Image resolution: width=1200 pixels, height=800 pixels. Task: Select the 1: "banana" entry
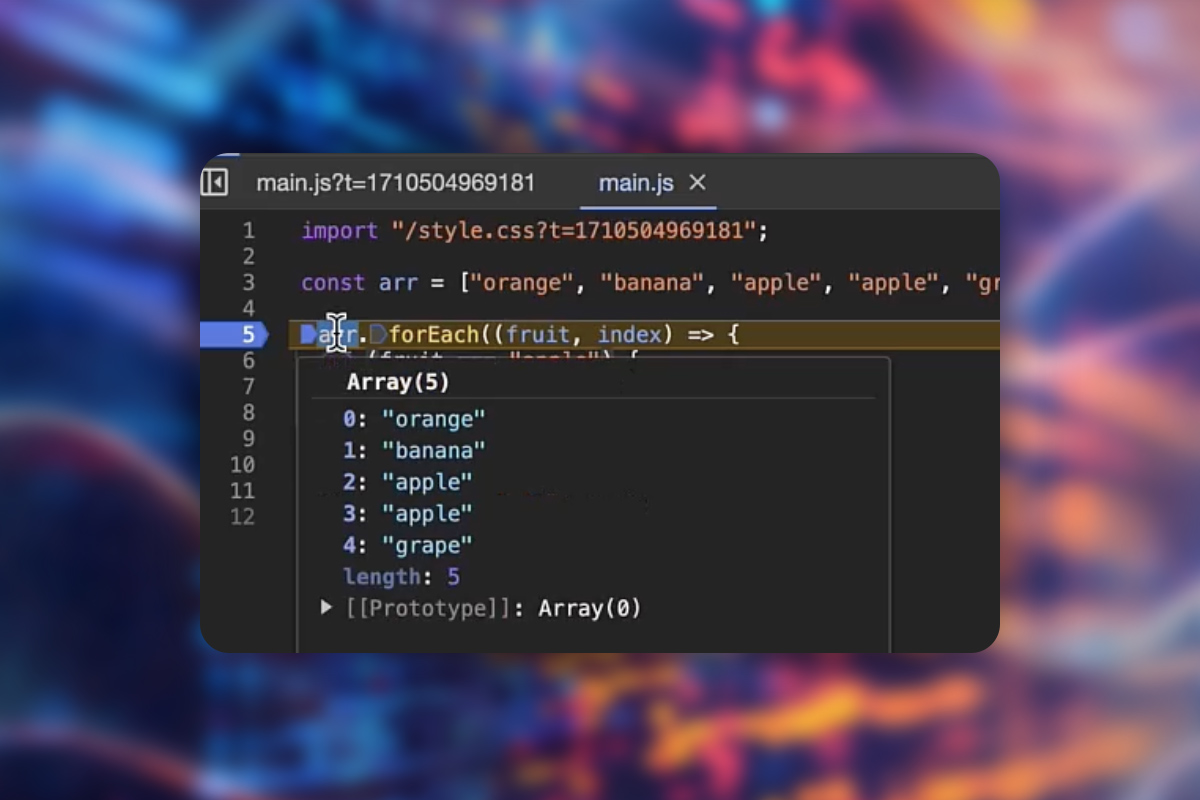click(414, 450)
